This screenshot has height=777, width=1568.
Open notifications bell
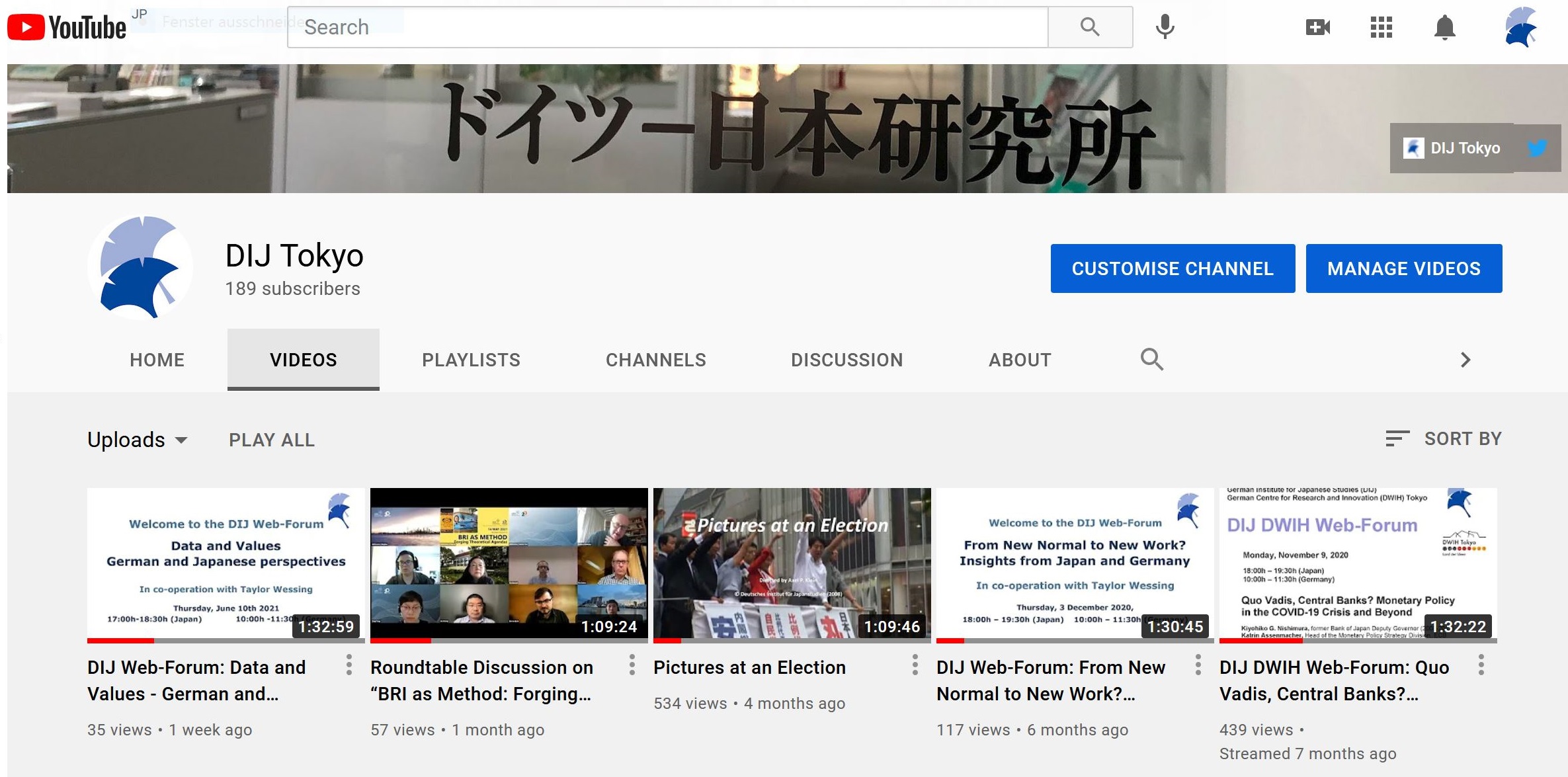pyautogui.click(x=1445, y=27)
